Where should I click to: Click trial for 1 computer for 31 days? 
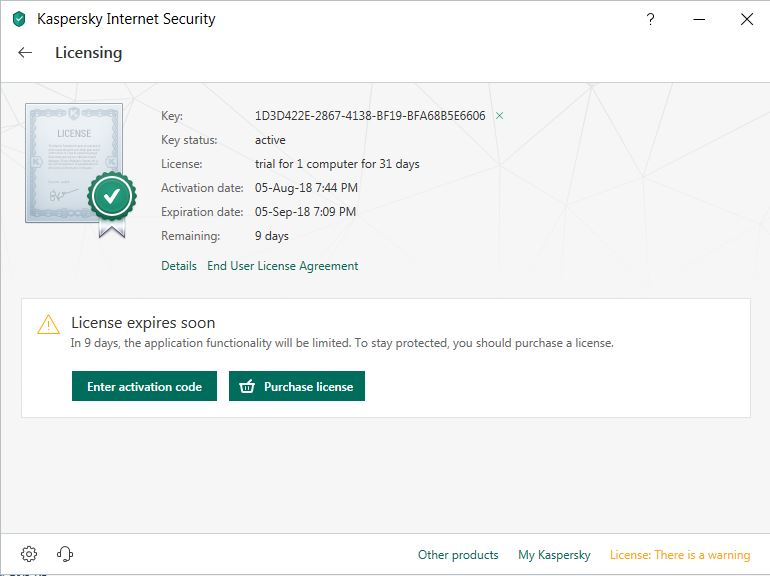pos(337,164)
